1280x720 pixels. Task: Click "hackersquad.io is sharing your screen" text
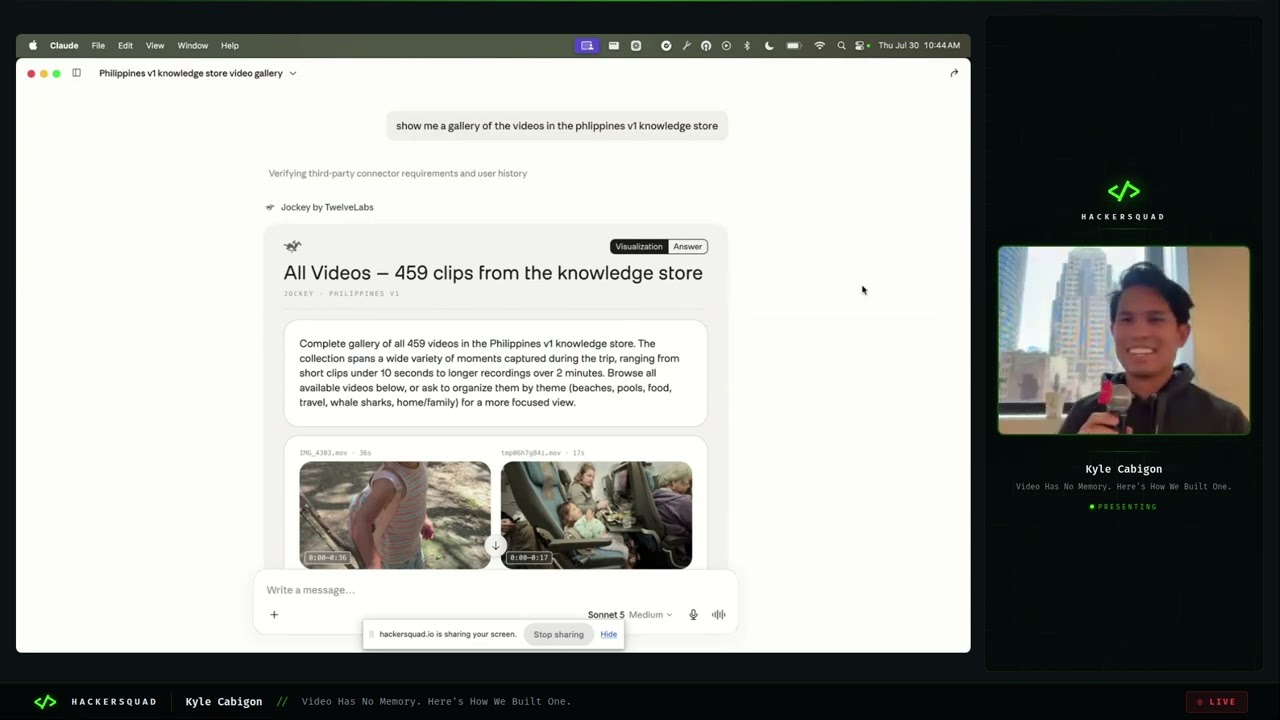448,634
